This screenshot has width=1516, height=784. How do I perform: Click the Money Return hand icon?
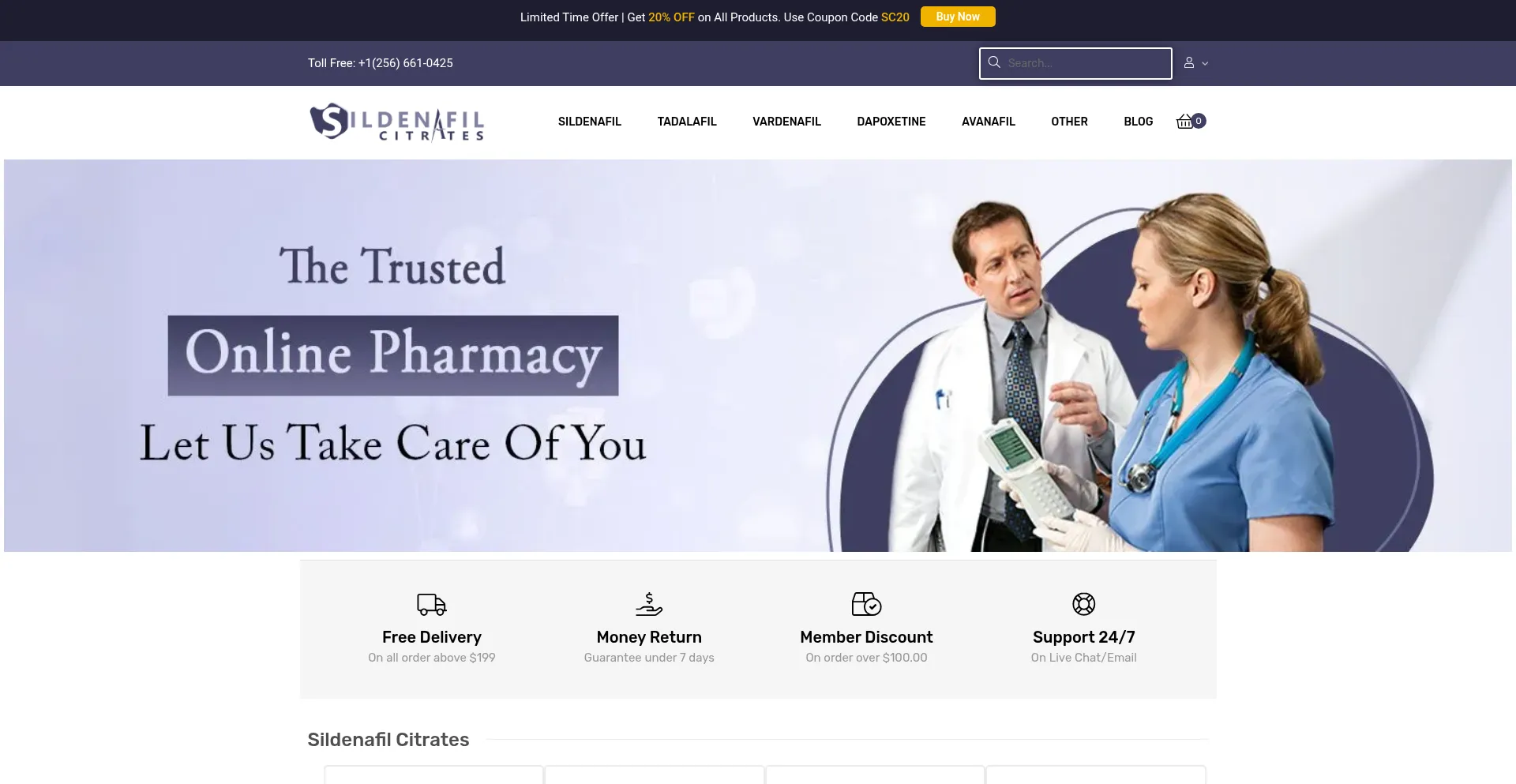tap(649, 604)
